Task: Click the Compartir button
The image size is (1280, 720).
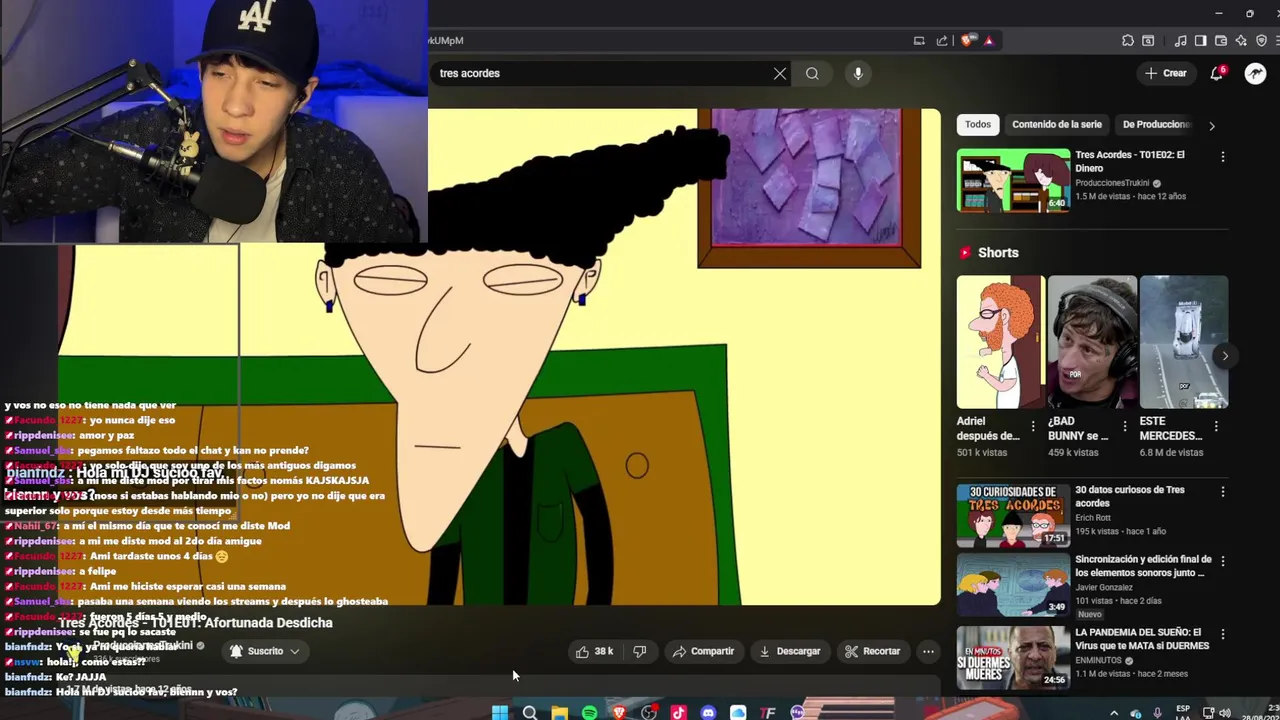Action: pyautogui.click(x=703, y=651)
